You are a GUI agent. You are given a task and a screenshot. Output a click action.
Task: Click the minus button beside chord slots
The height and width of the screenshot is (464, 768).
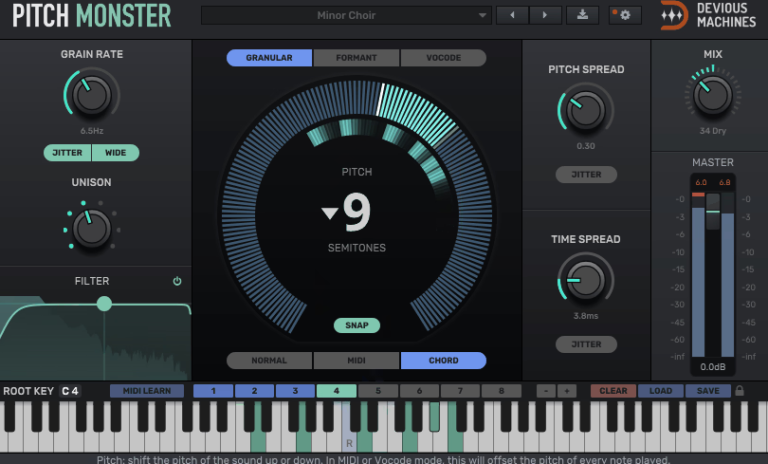point(546,391)
